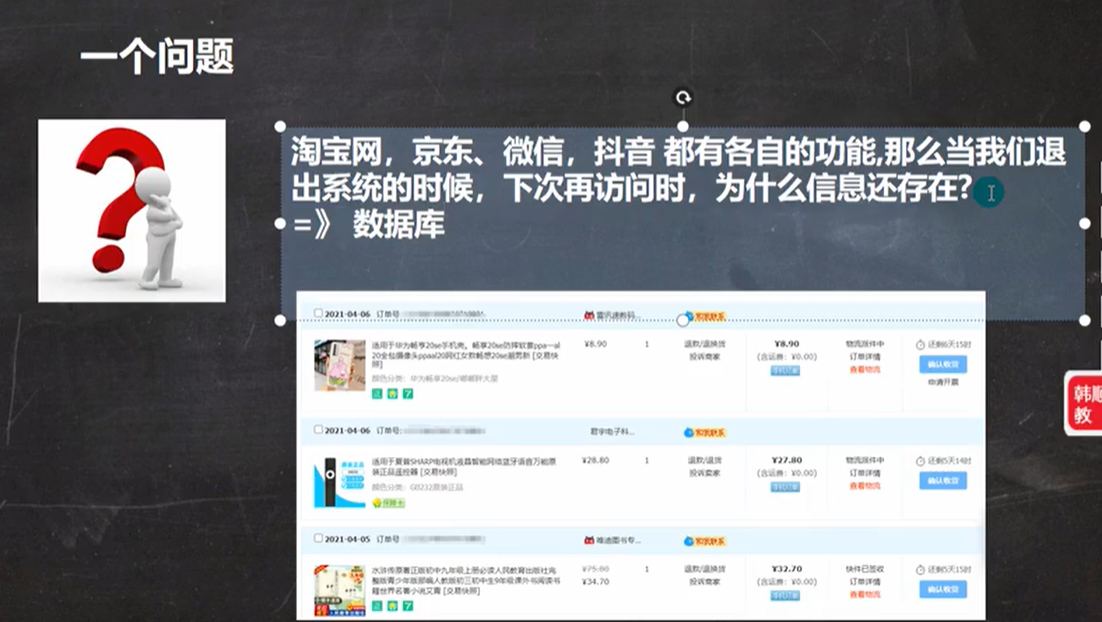The width and height of the screenshot is (1102, 622).
Task: Click the clock icon in the ¥8.90 order
Action: click(x=920, y=345)
